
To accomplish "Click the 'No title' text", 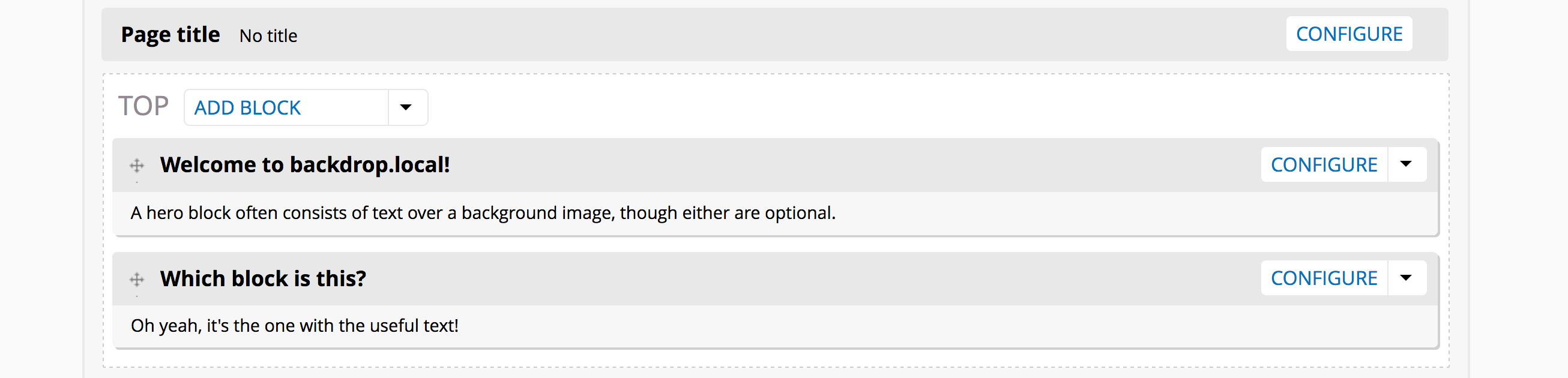I will click(x=268, y=36).
